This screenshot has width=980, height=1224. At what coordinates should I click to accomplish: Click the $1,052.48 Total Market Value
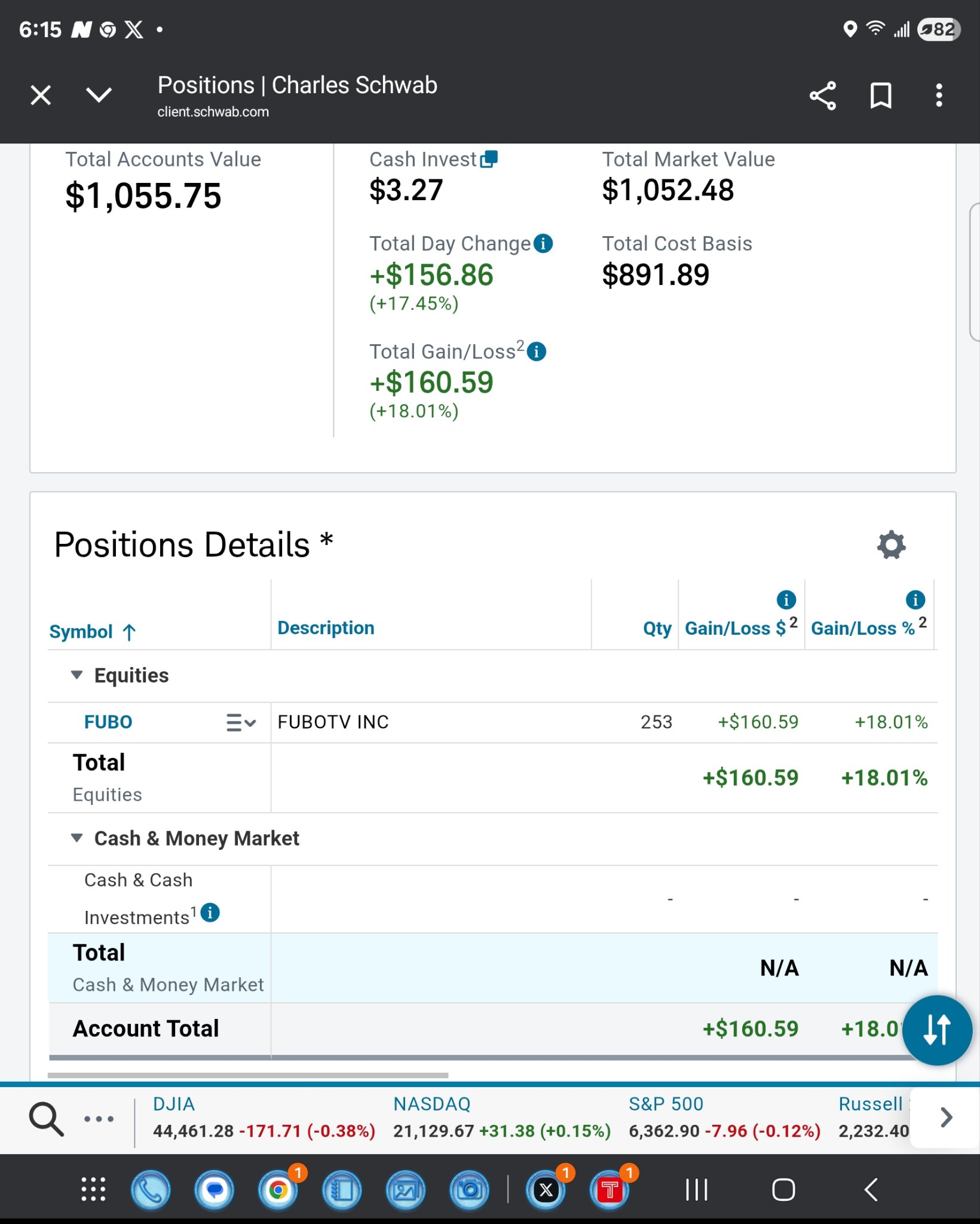[668, 190]
